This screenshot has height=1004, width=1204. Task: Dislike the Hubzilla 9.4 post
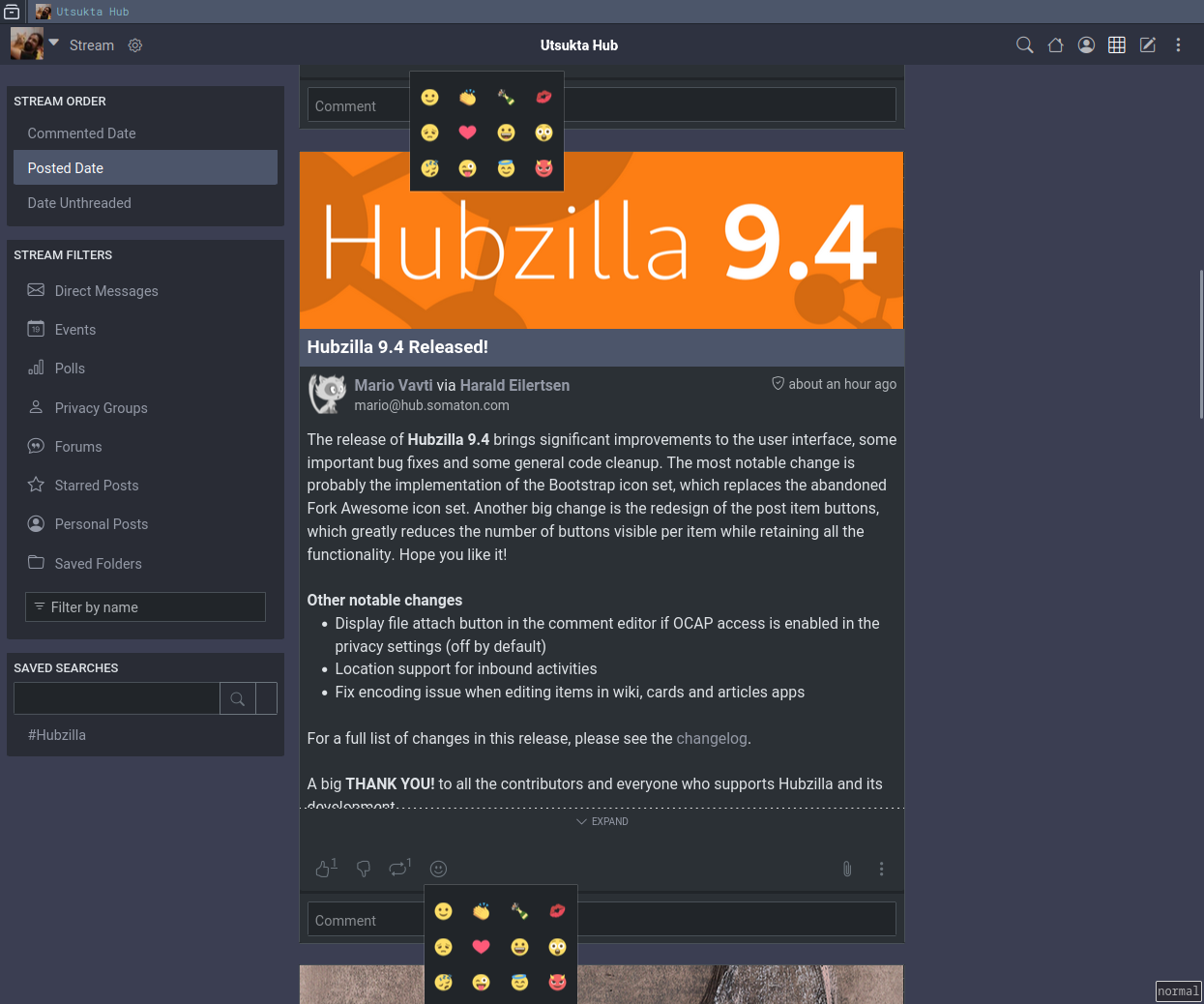[364, 869]
